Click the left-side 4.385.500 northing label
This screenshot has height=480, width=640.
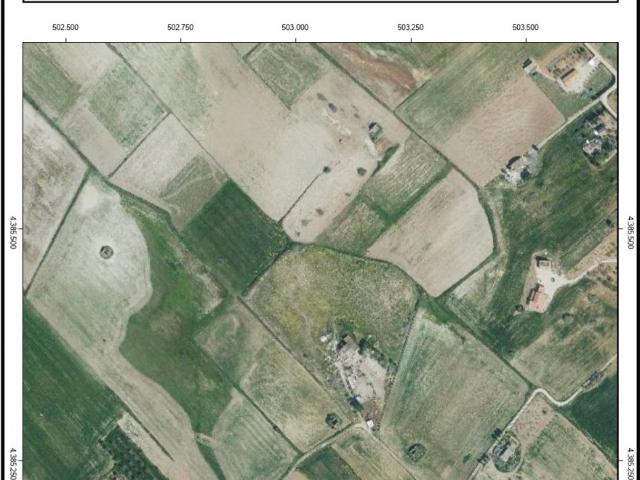[13, 233]
